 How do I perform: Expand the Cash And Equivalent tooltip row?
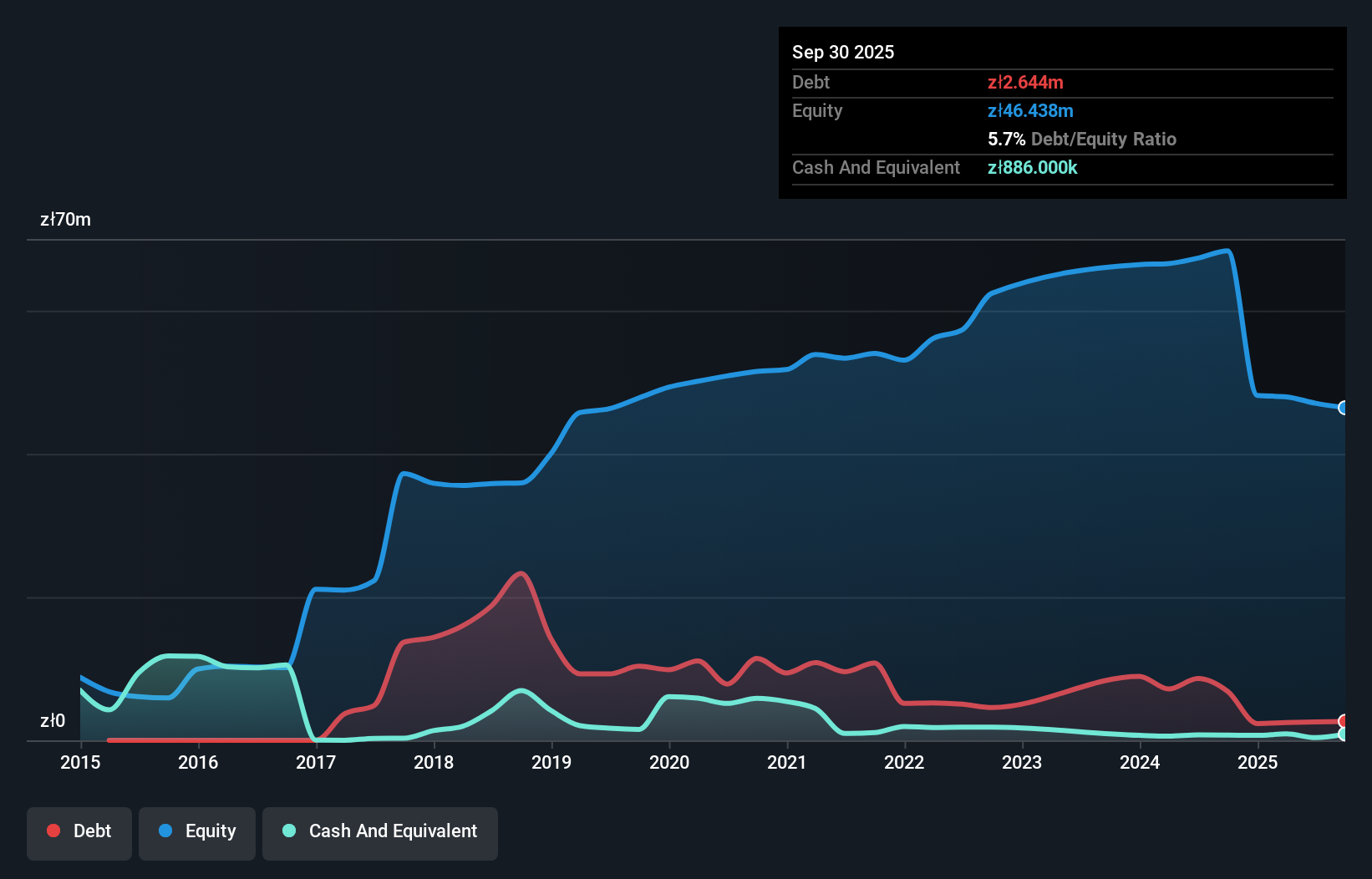click(875, 167)
